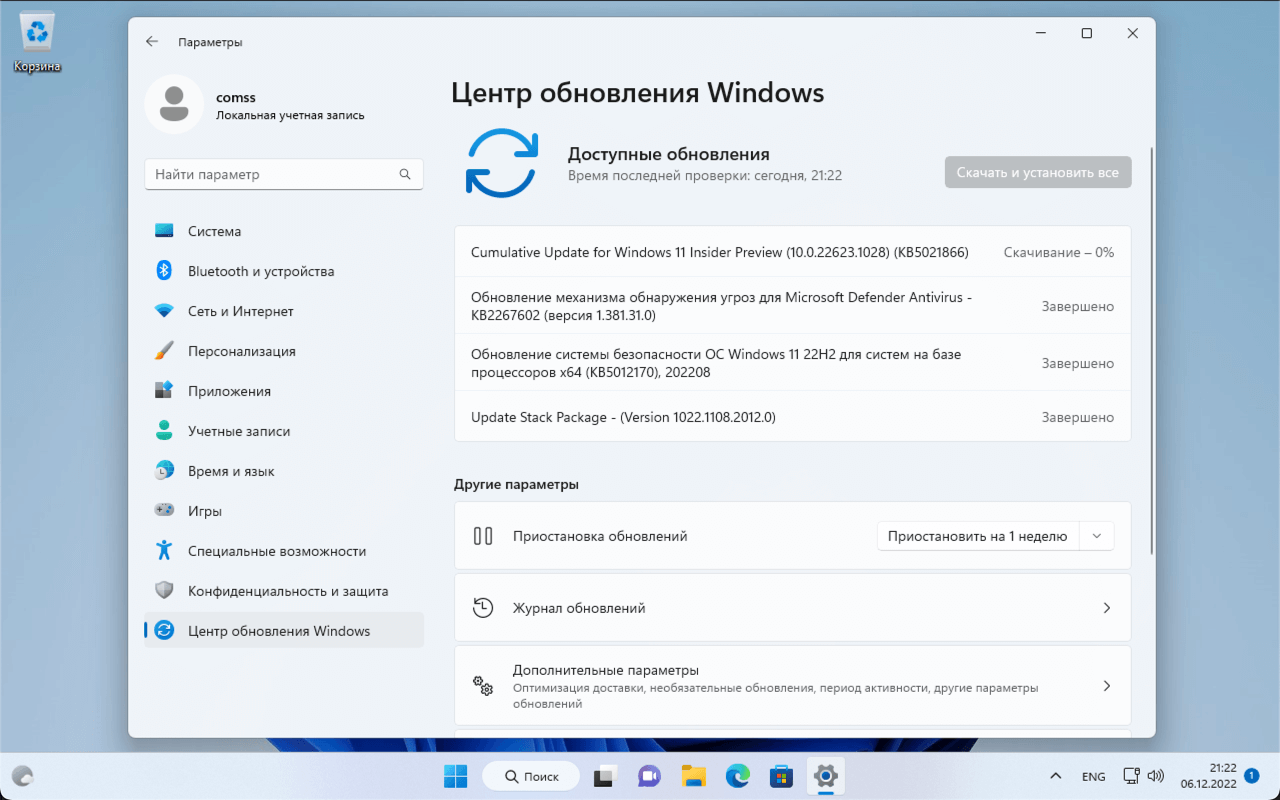Viewport: 1280px width, 800px height.
Task: Select Персонализация in the sidebar
Action: click(284, 351)
